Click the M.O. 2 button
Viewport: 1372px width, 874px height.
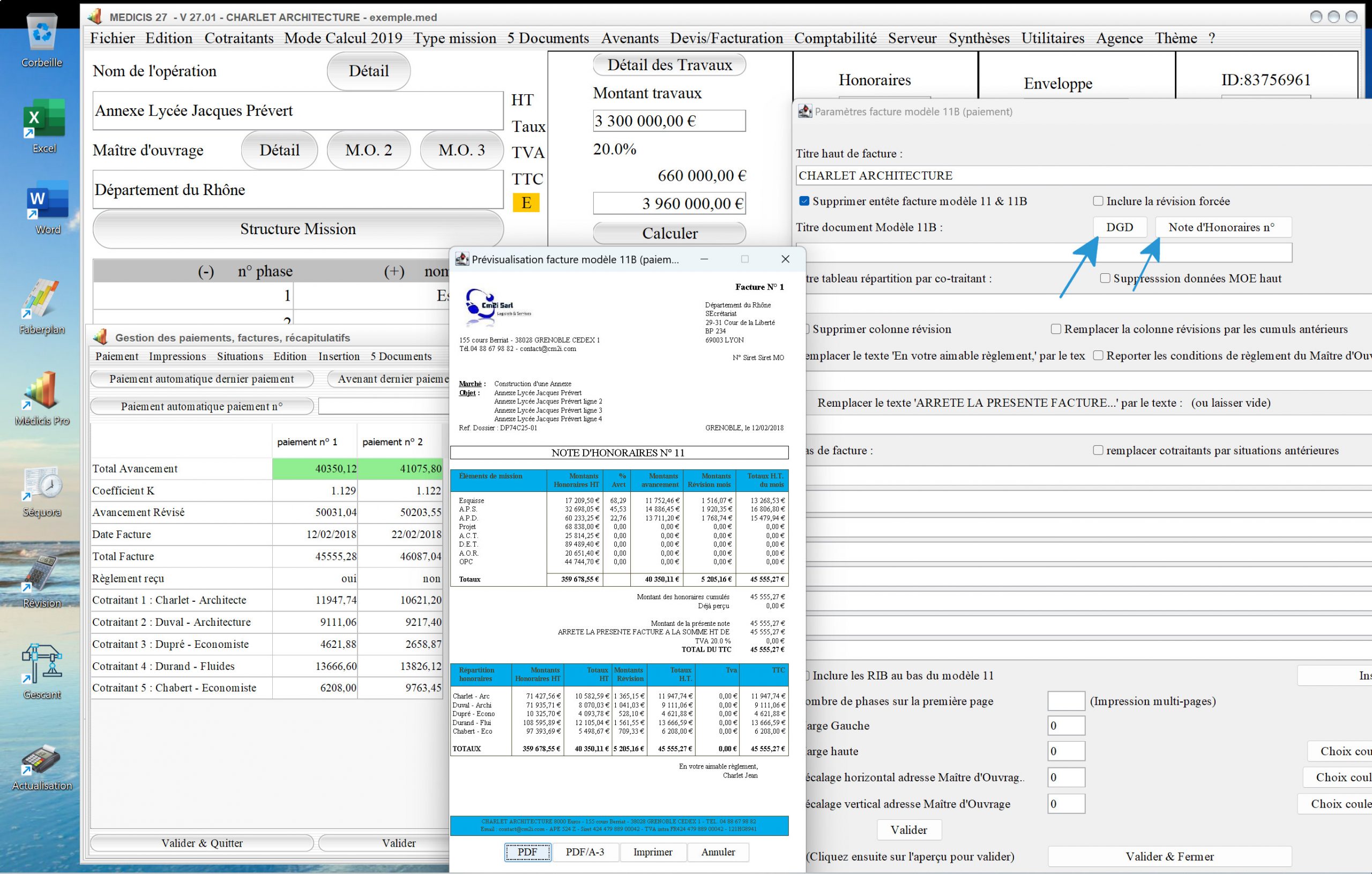[369, 150]
